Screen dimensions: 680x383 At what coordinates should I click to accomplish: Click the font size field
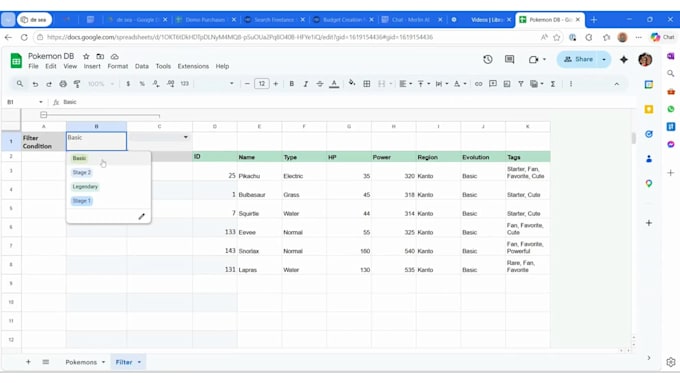[x=262, y=84]
